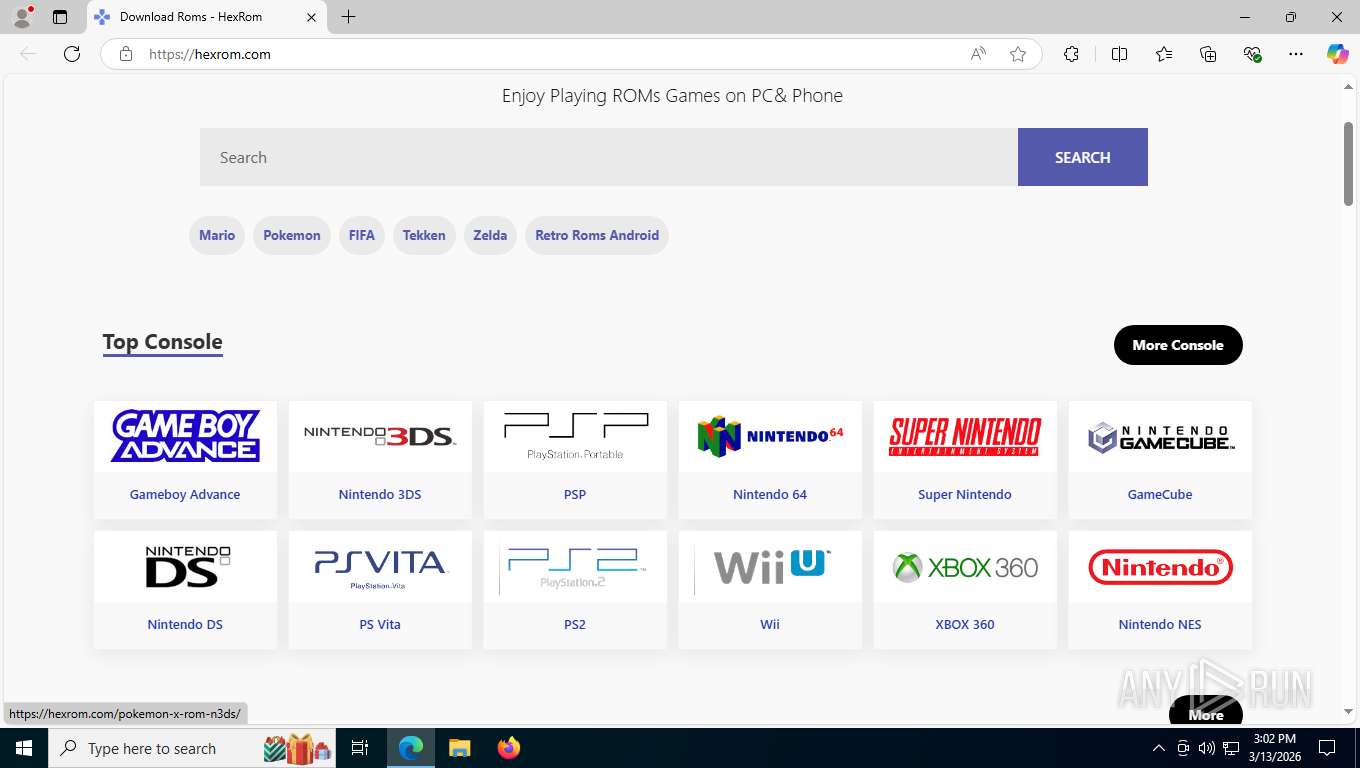Follow the Nintendo NES text link

pyautogui.click(x=1160, y=624)
